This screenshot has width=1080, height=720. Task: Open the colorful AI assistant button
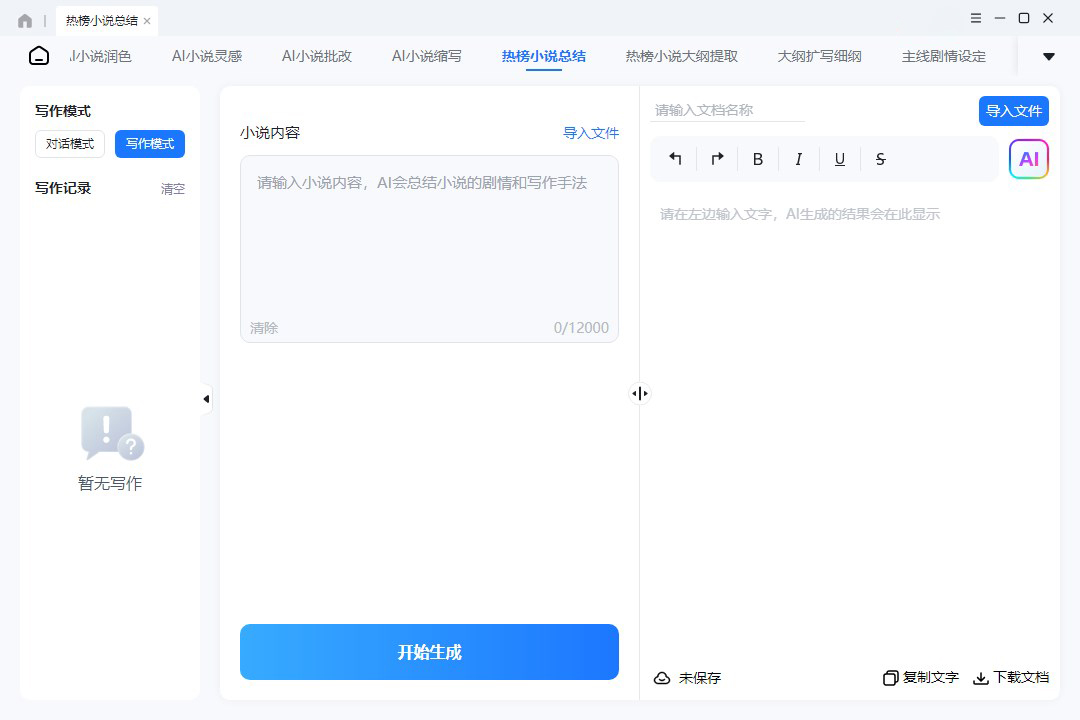point(1028,159)
